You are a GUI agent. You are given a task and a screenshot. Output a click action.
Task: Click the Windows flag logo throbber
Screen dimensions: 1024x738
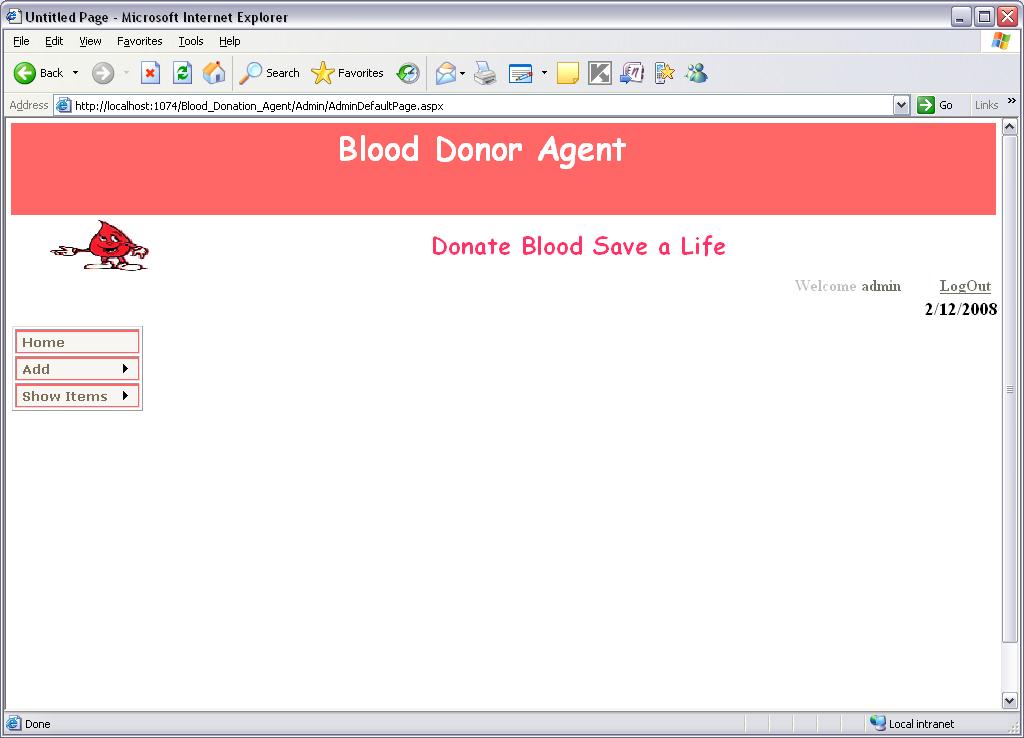pos(1000,41)
